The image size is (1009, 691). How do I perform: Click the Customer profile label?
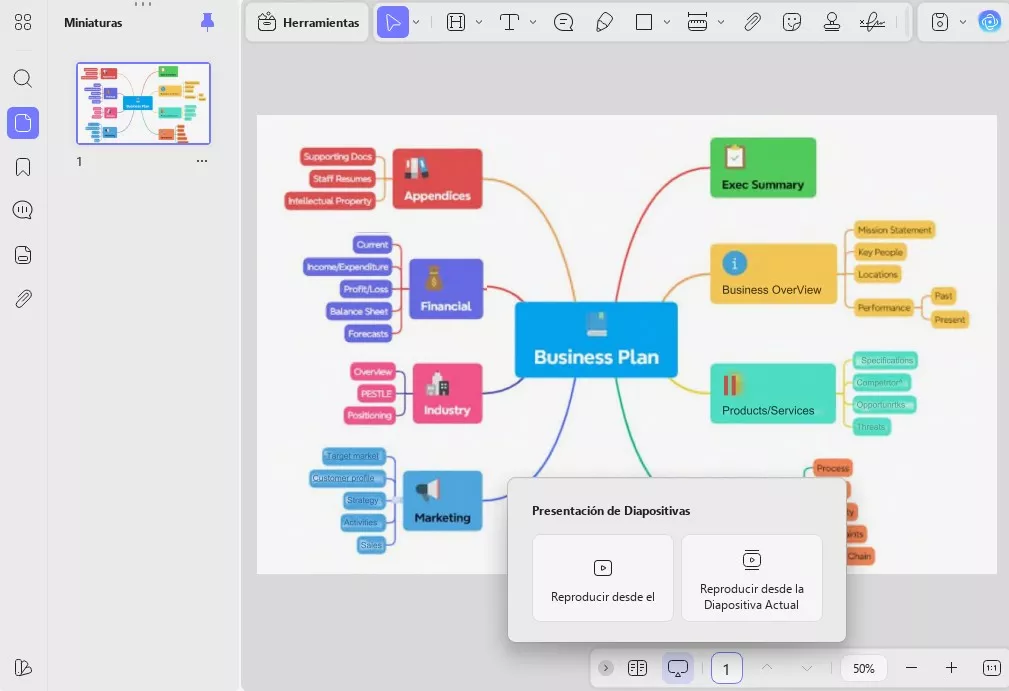coord(347,478)
